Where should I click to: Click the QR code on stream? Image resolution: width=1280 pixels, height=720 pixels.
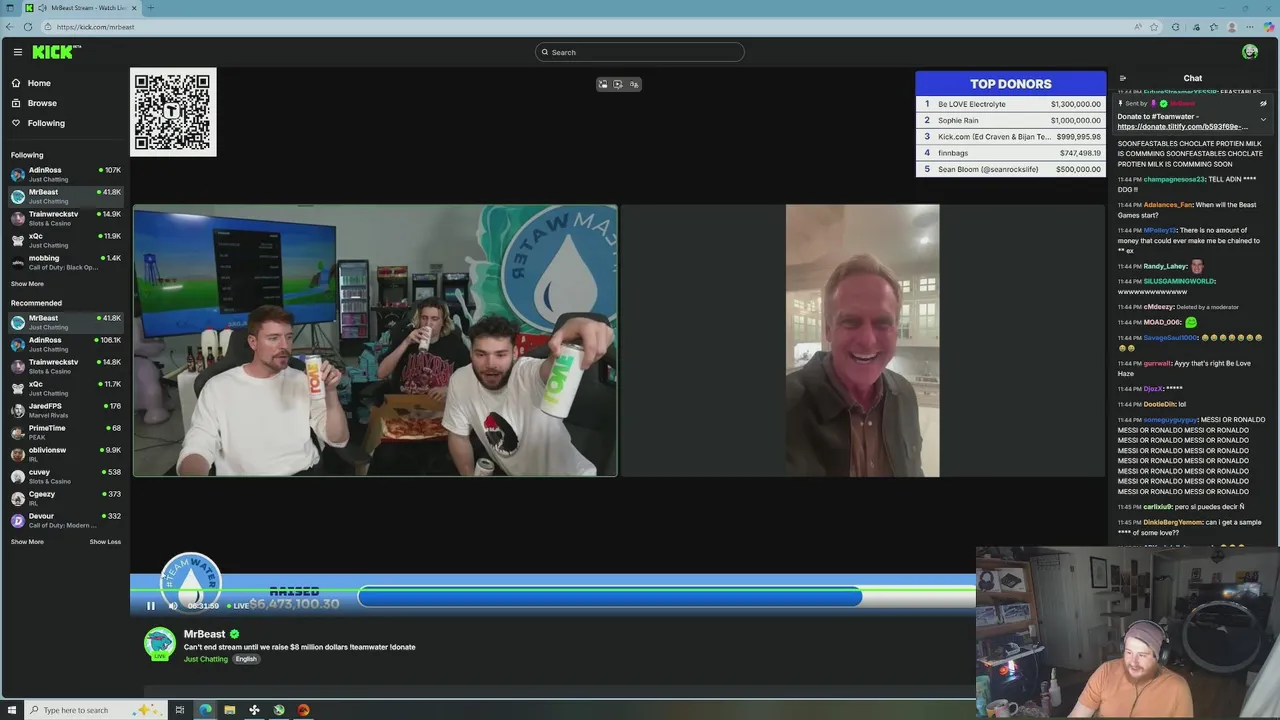173,112
